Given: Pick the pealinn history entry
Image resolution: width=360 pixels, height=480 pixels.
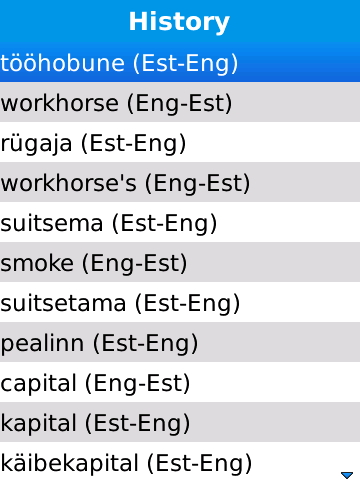Looking at the screenshot, I should (180, 342).
